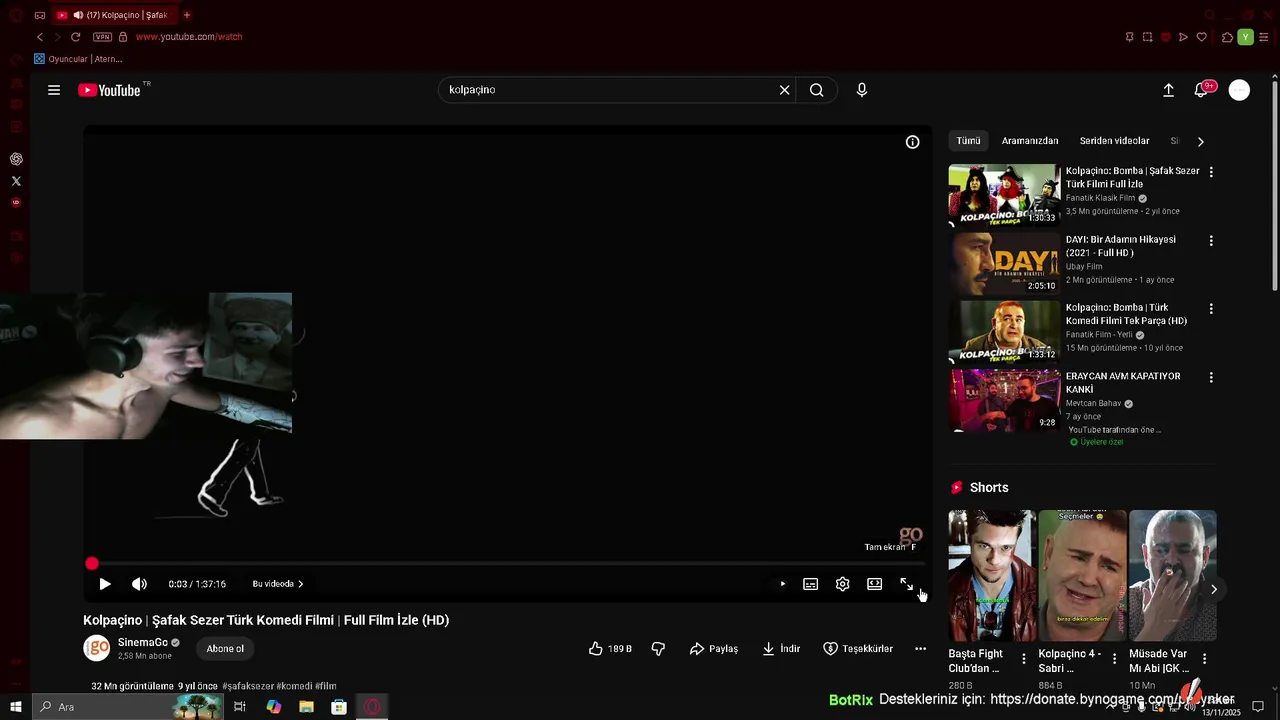
Task: Reload the page in the browser
Action: (x=75, y=37)
